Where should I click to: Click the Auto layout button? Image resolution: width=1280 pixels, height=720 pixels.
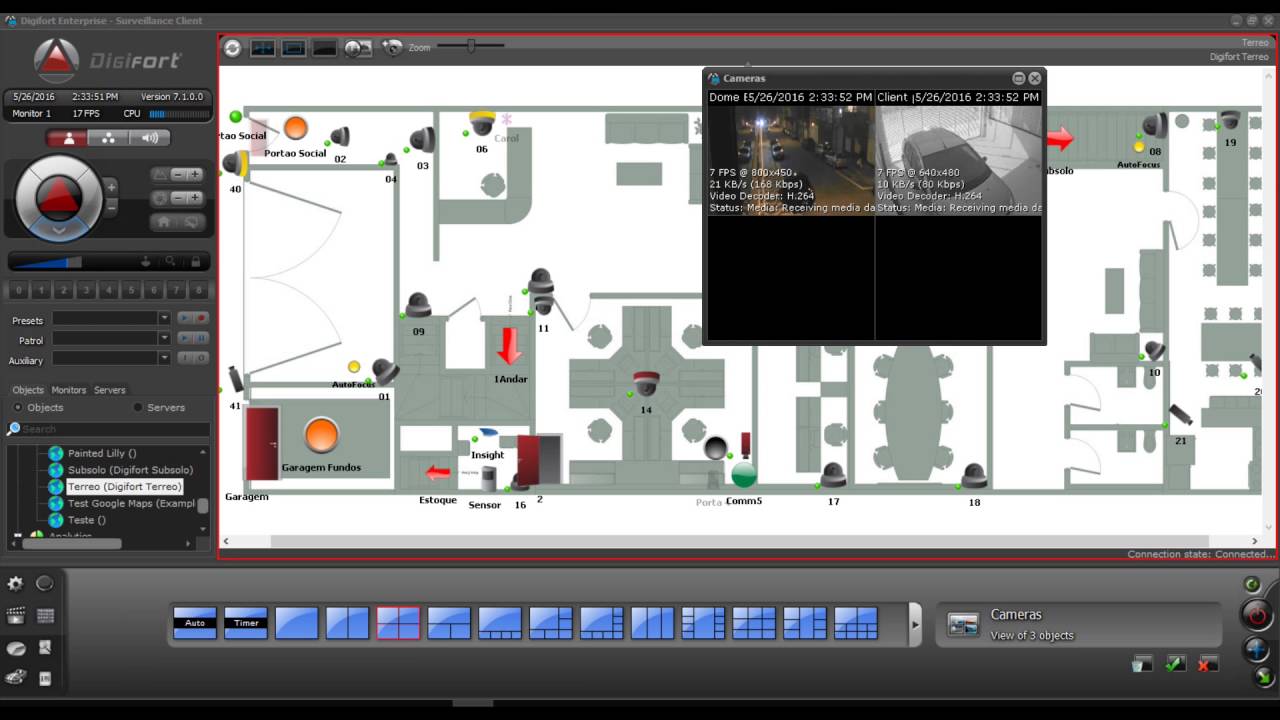194,623
